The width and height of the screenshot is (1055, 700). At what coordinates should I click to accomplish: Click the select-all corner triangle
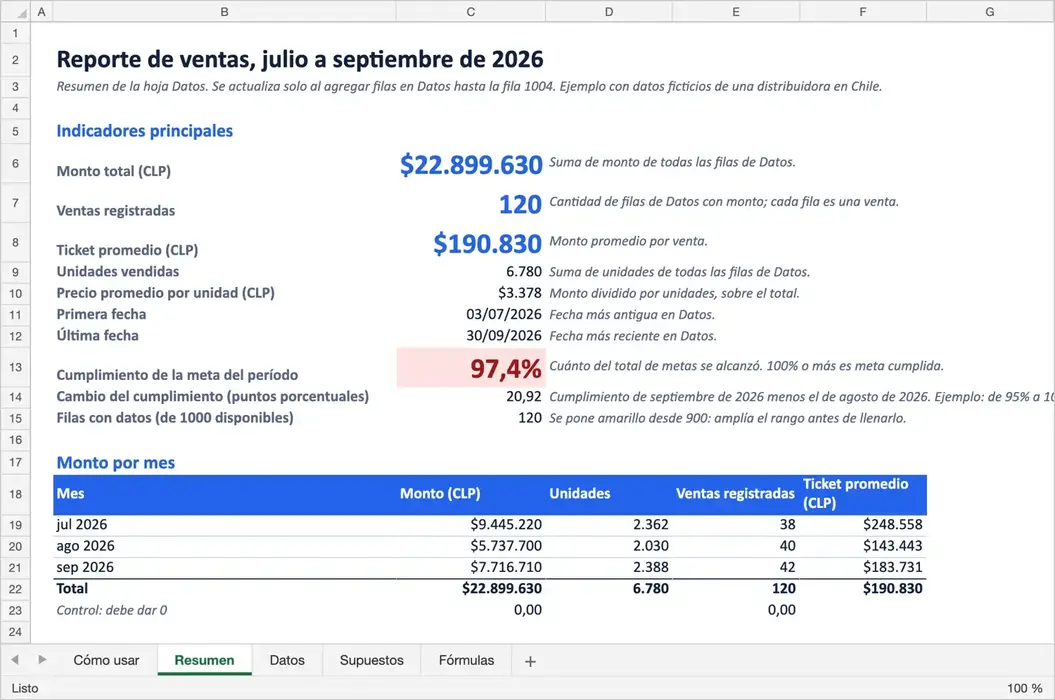coord(22,13)
